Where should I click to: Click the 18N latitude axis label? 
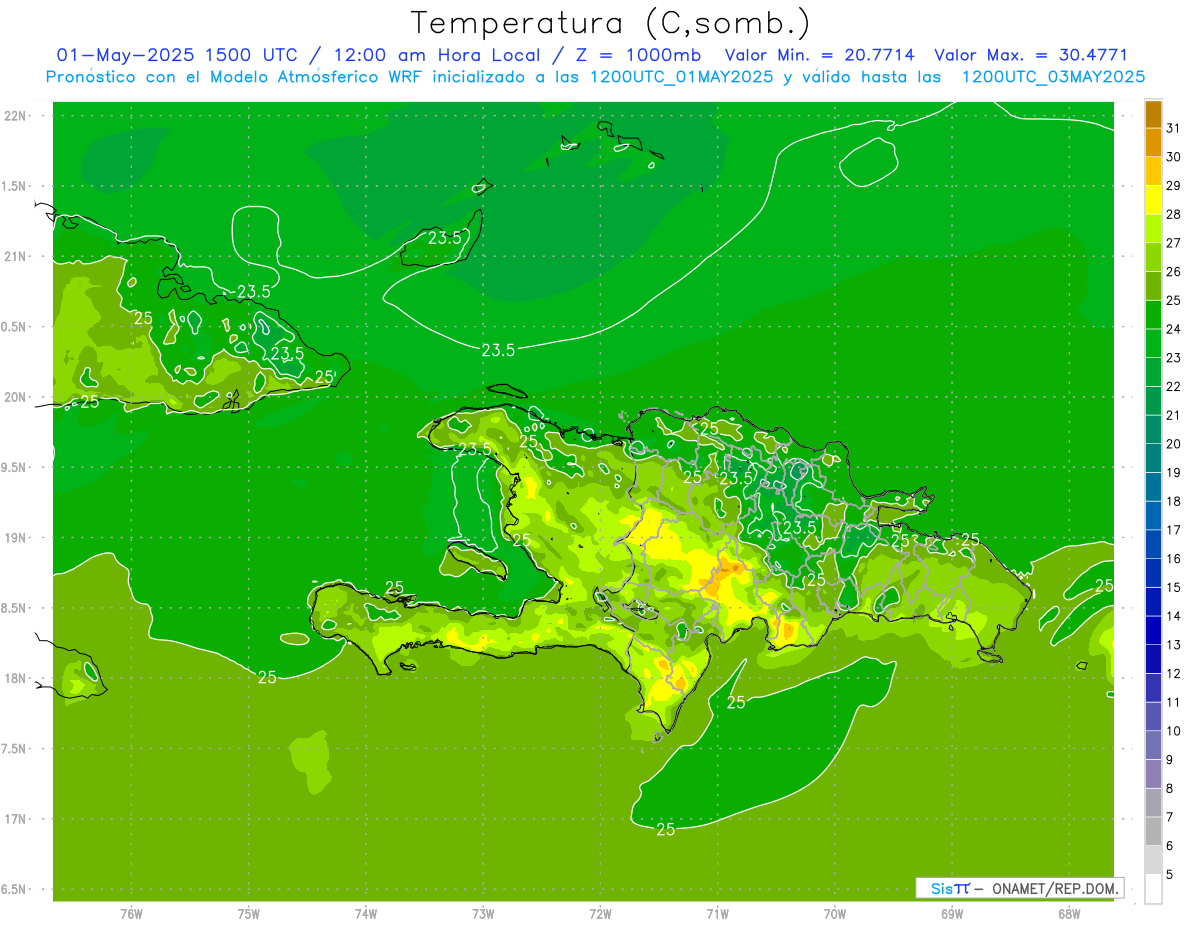coord(16,679)
